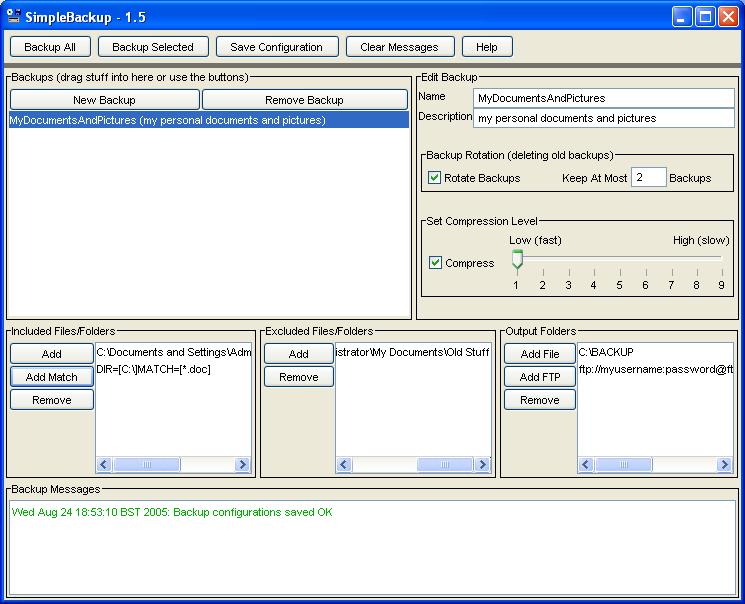Click the Remove Backup button
745x604 pixels.
(x=304, y=100)
